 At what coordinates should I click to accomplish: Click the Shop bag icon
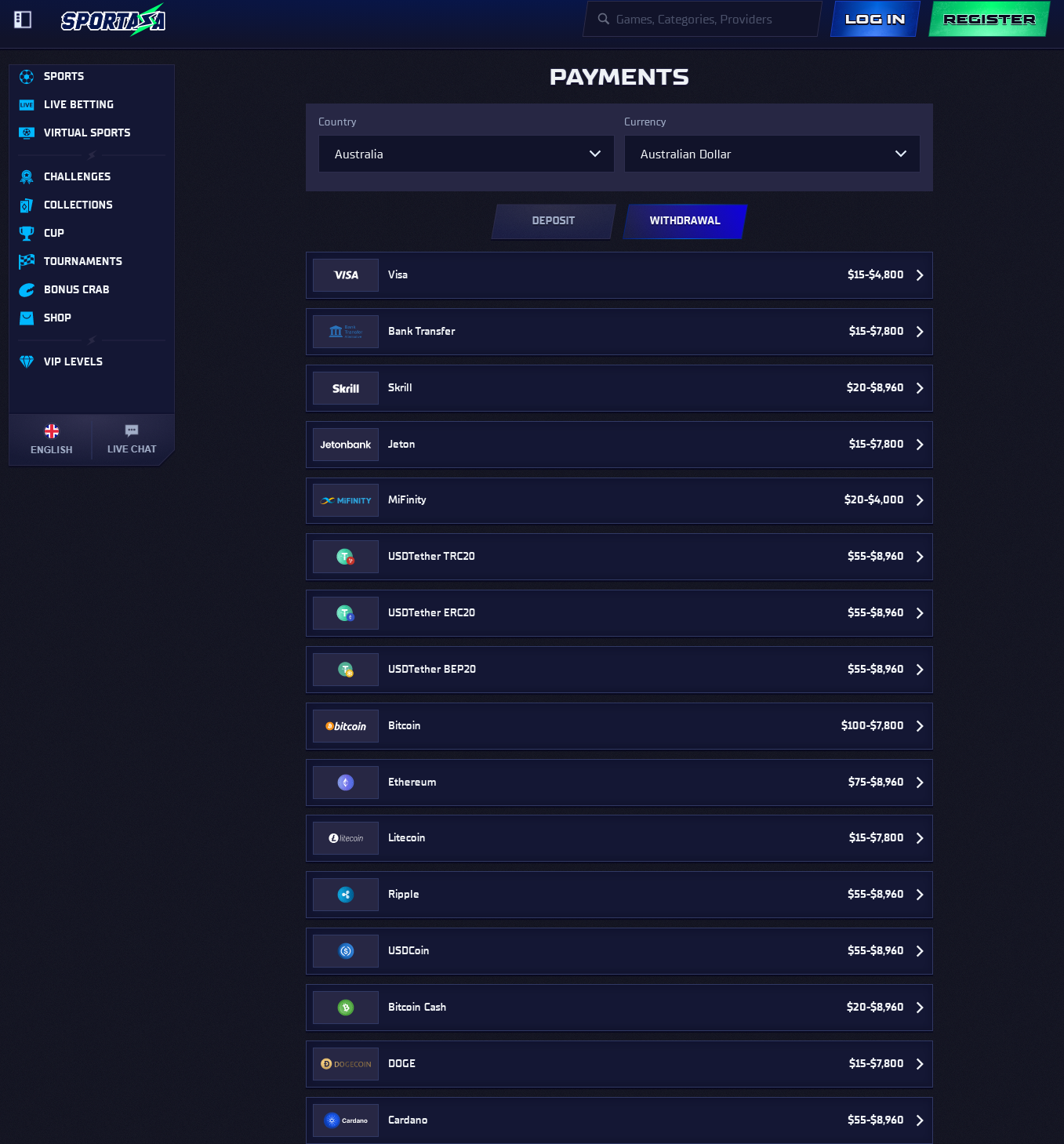pyautogui.click(x=27, y=318)
